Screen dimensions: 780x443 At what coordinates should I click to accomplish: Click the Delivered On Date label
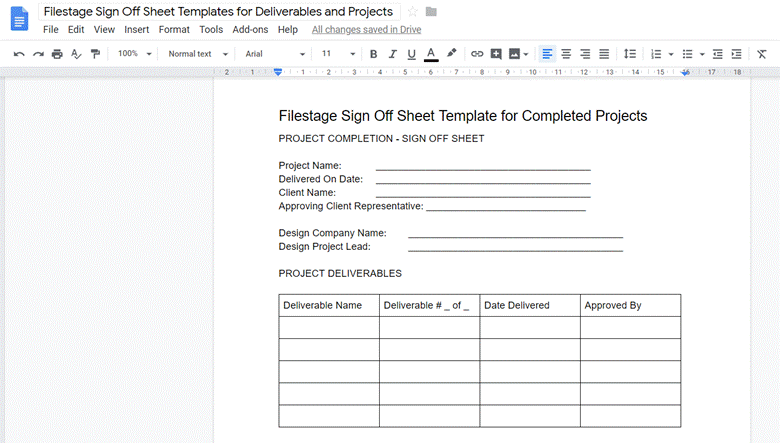[320, 179]
